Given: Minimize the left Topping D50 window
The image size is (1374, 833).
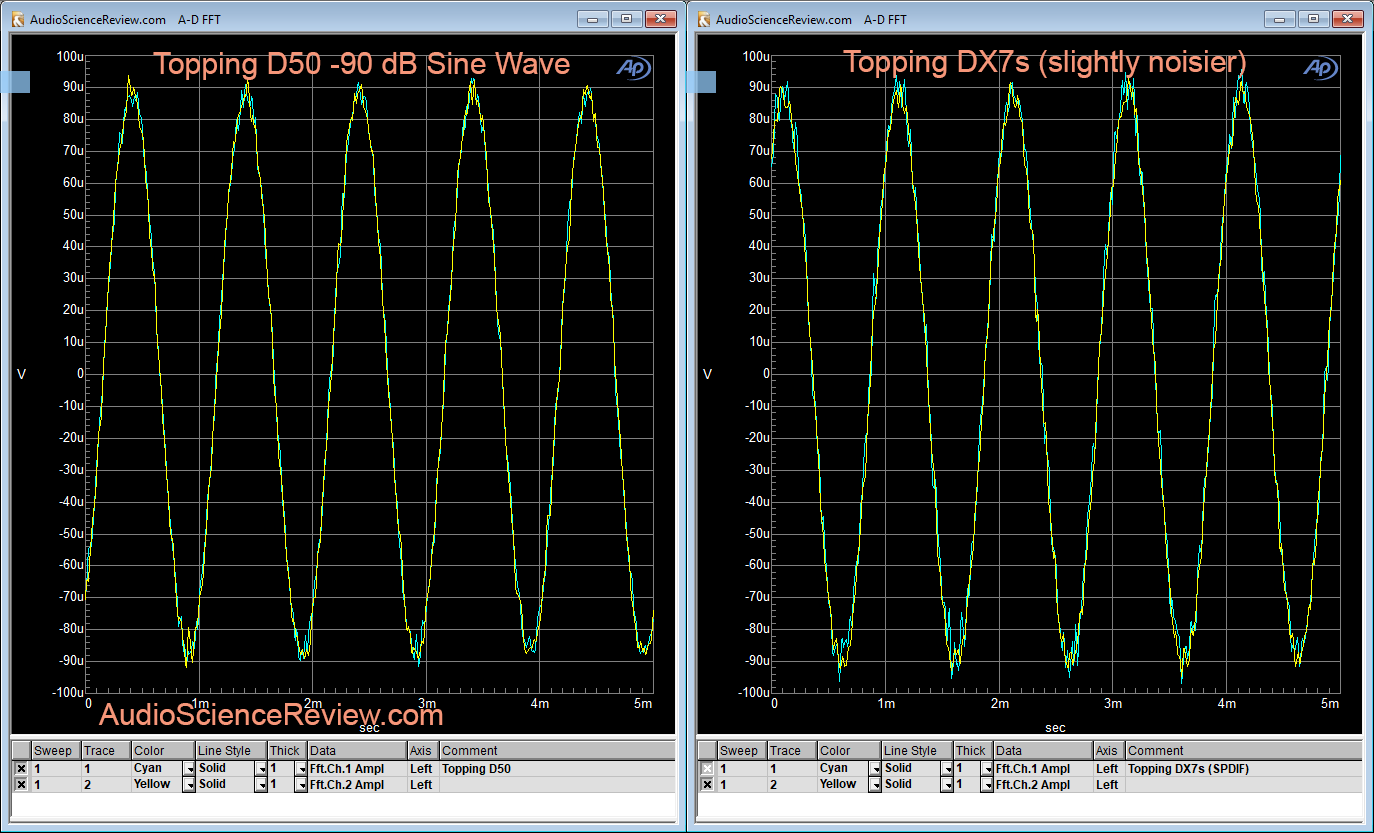Looking at the screenshot, I should 592,18.
